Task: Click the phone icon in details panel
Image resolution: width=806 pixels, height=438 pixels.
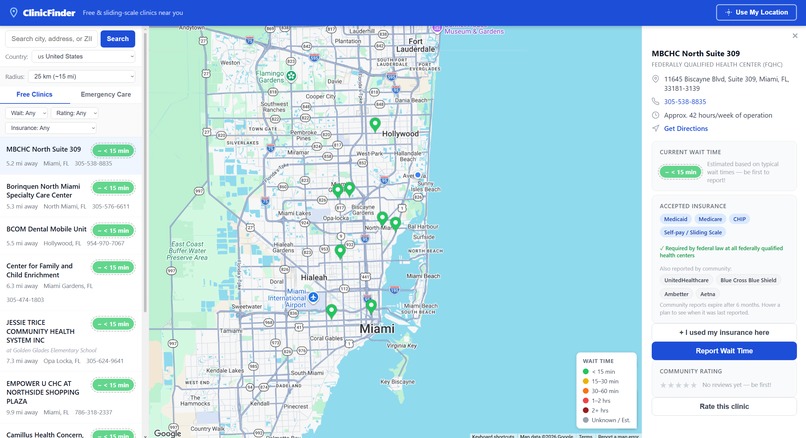Action: point(655,102)
